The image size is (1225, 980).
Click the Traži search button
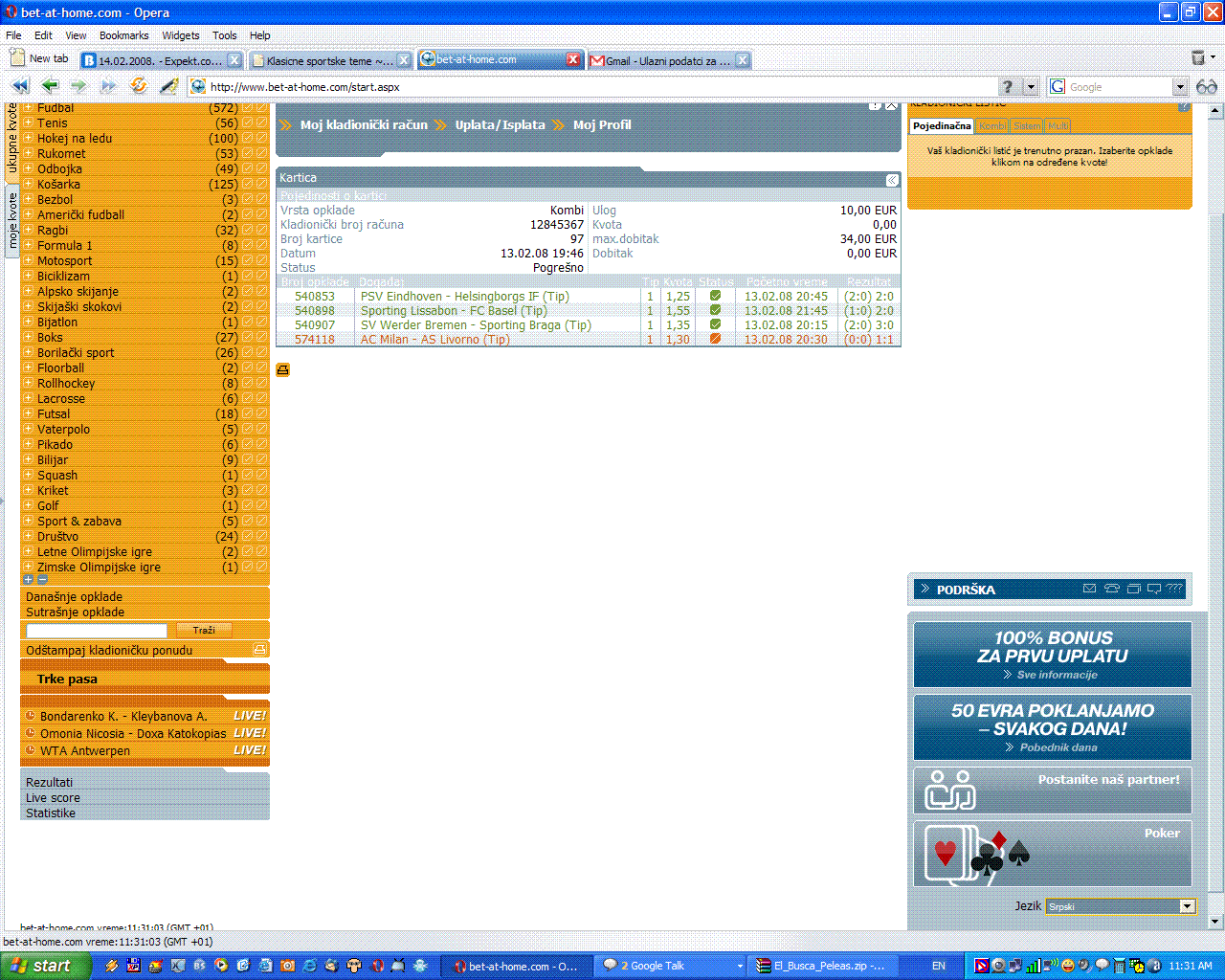[x=204, y=630]
